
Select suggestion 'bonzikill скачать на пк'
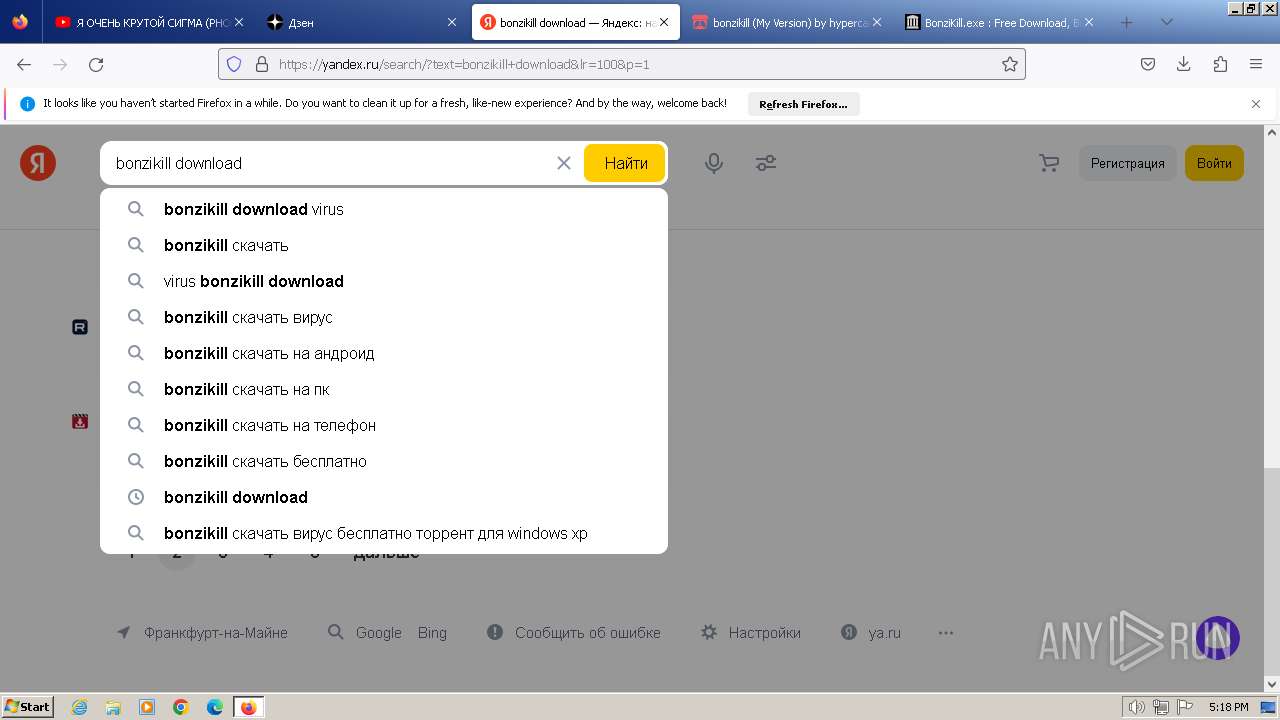pyautogui.click(x=384, y=389)
